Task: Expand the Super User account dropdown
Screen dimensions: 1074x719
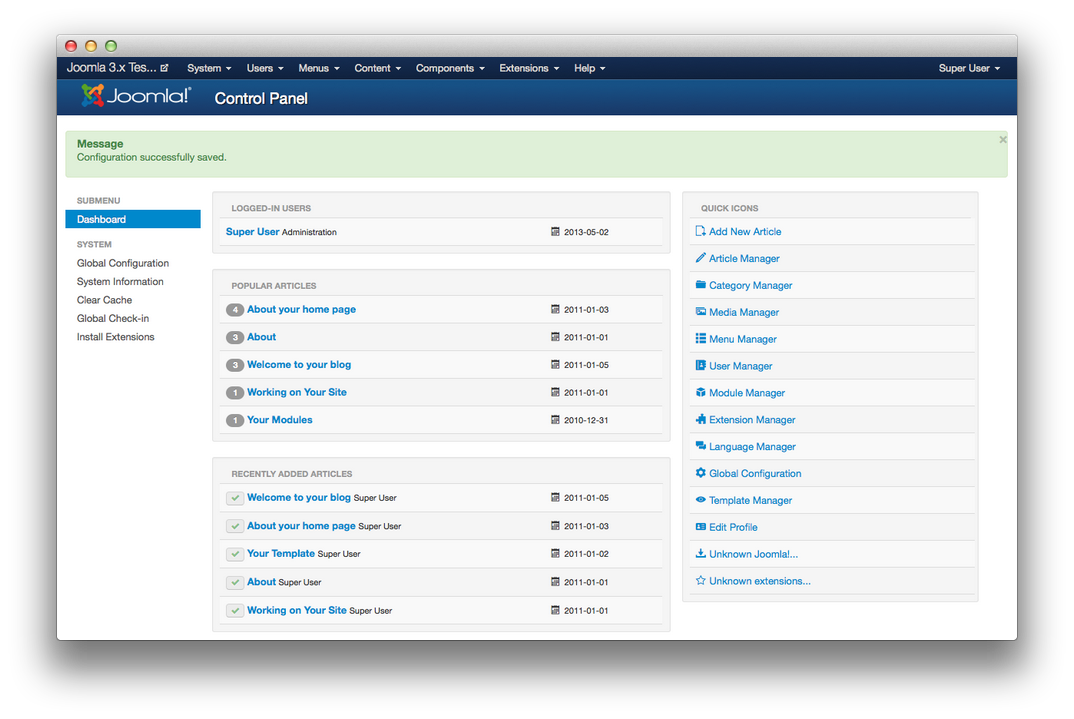Action: pos(968,68)
